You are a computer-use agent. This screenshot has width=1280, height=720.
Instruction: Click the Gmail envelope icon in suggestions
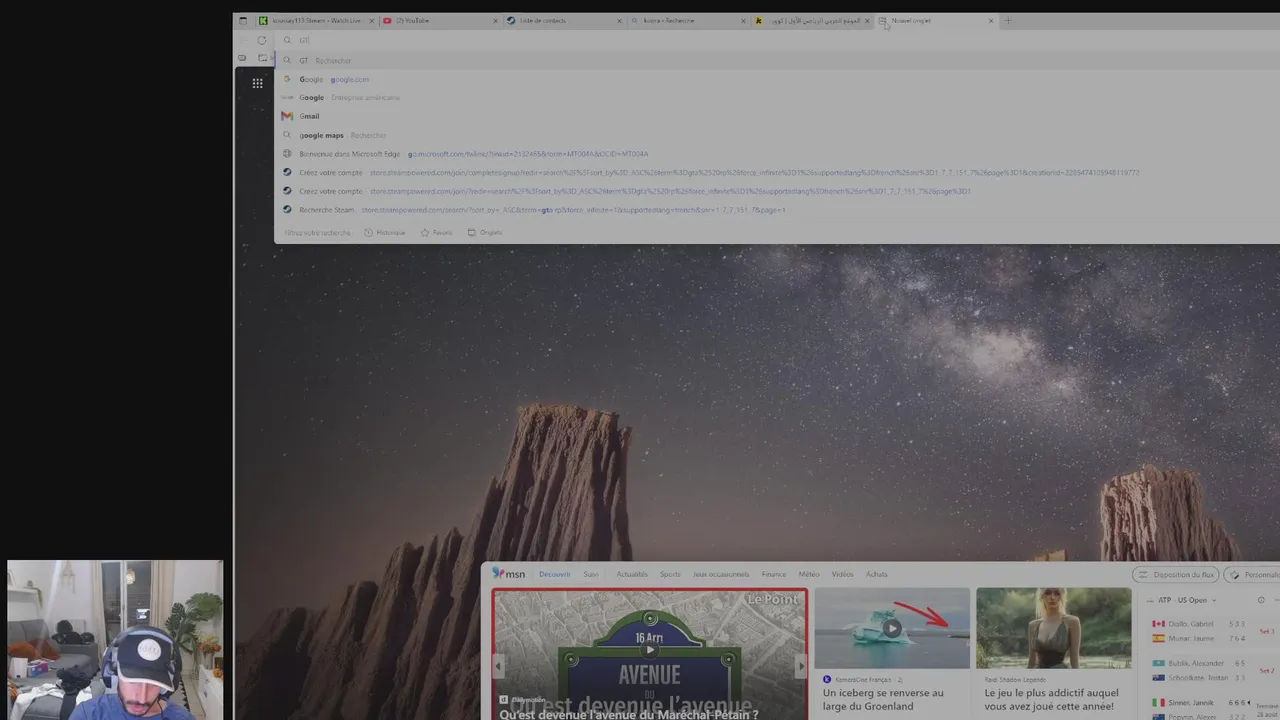tap(287, 116)
